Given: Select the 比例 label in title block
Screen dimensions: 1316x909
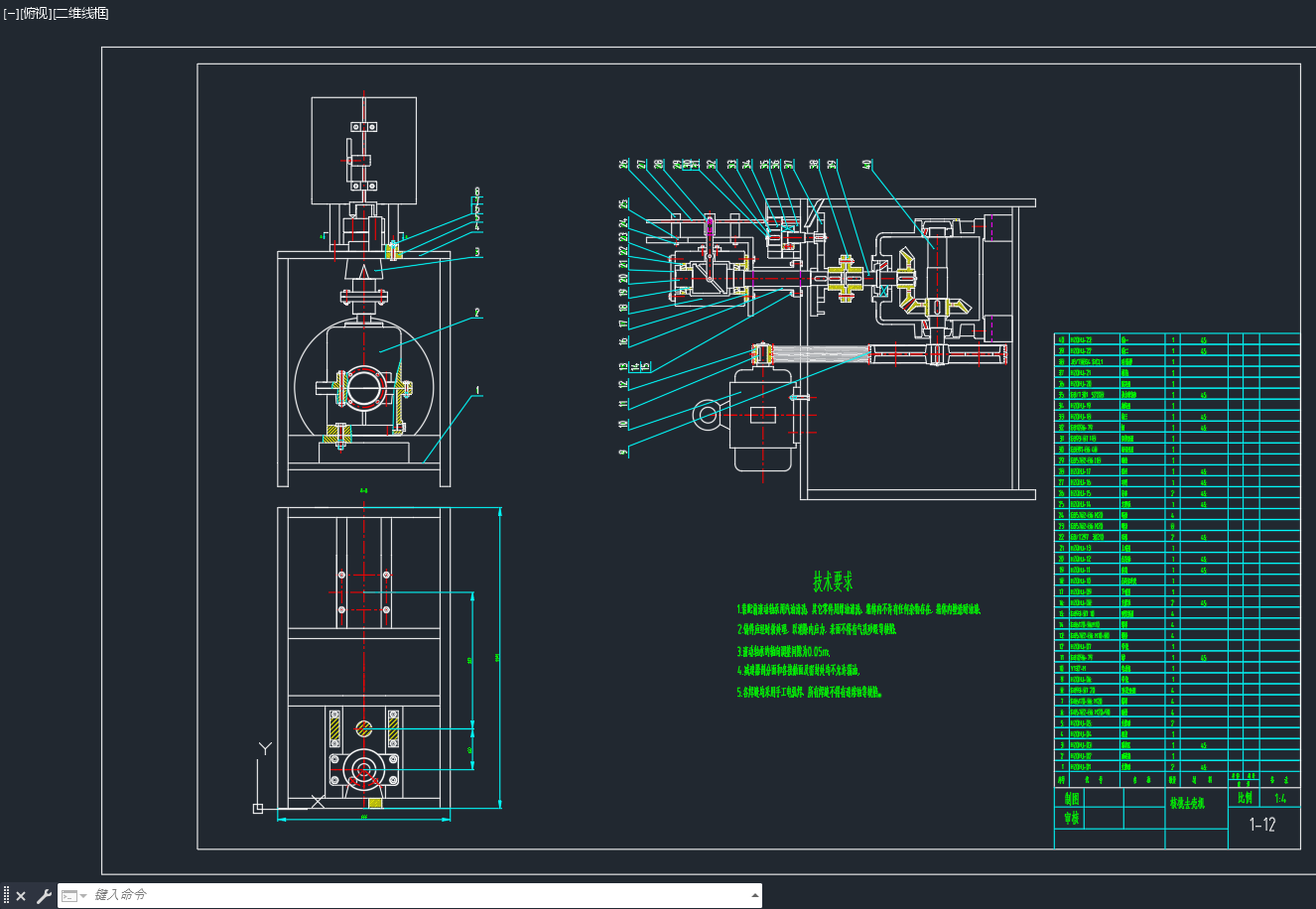Looking at the screenshot, I should pyautogui.click(x=1245, y=798).
